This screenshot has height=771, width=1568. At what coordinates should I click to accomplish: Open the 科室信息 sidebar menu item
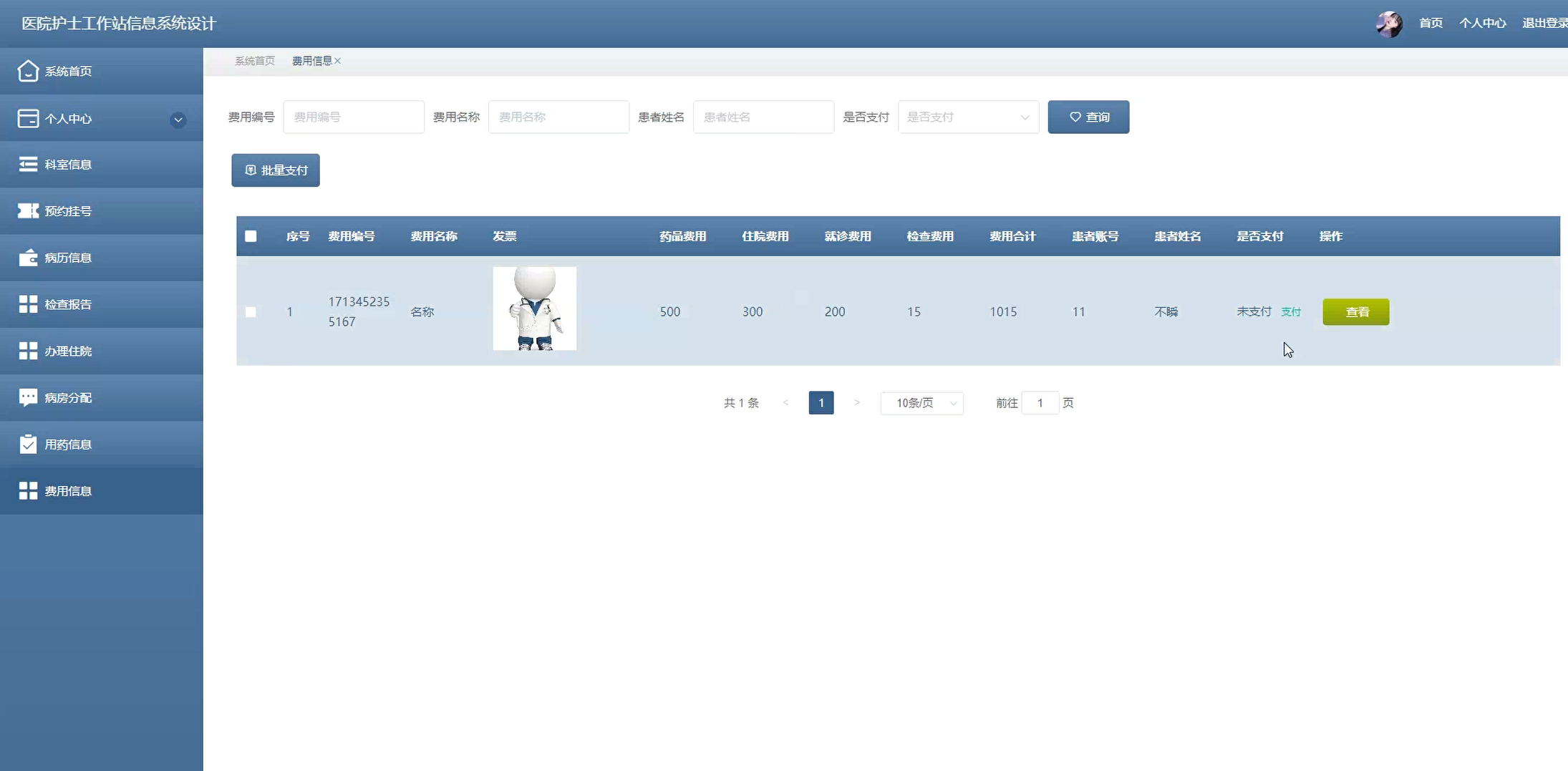[x=102, y=165]
